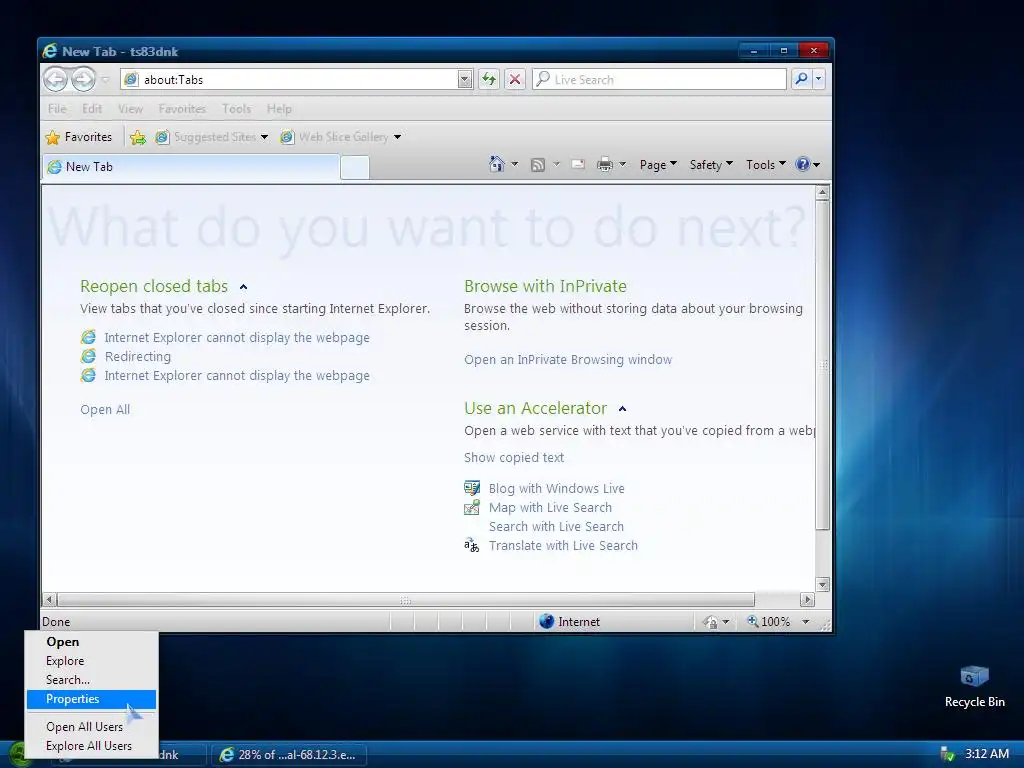1024x768 pixels.
Task: Click the Back navigation arrow
Action: coord(56,80)
